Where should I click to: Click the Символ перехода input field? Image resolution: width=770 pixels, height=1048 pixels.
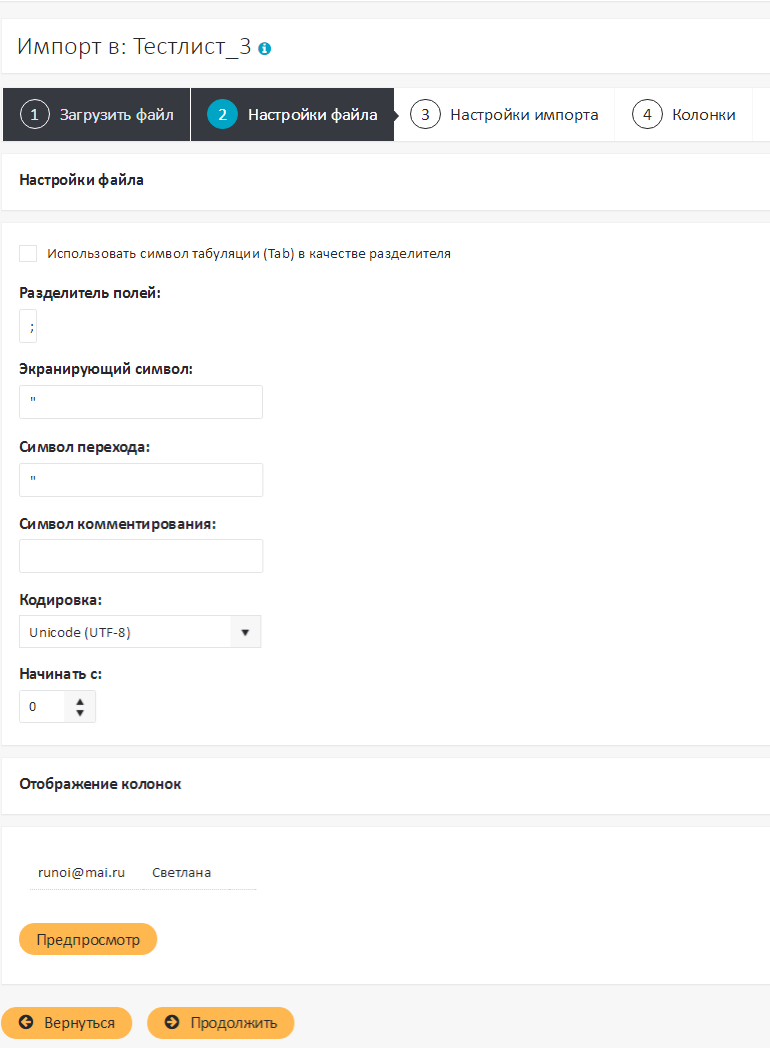pos(140,480)
